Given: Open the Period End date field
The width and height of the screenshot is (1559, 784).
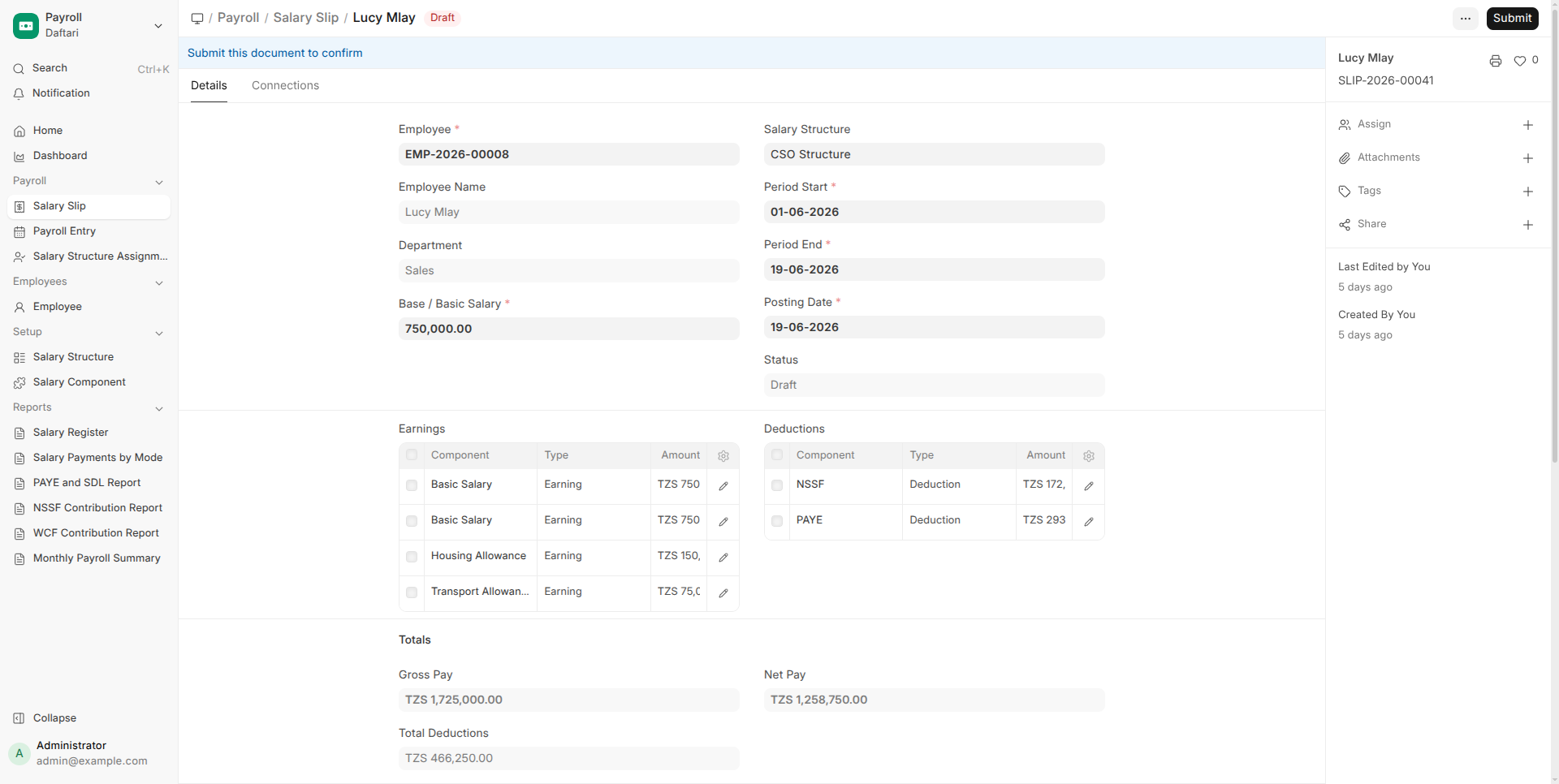Looking at the screenshot, I should pyautogui.click(x=934, y=269).
